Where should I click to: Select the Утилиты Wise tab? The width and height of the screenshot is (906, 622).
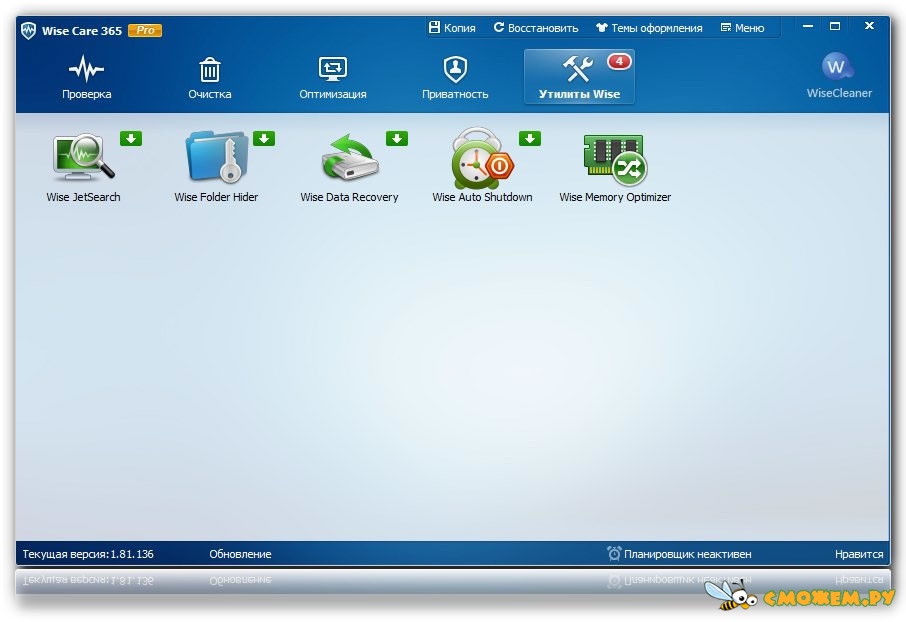(x=579, y=77)
